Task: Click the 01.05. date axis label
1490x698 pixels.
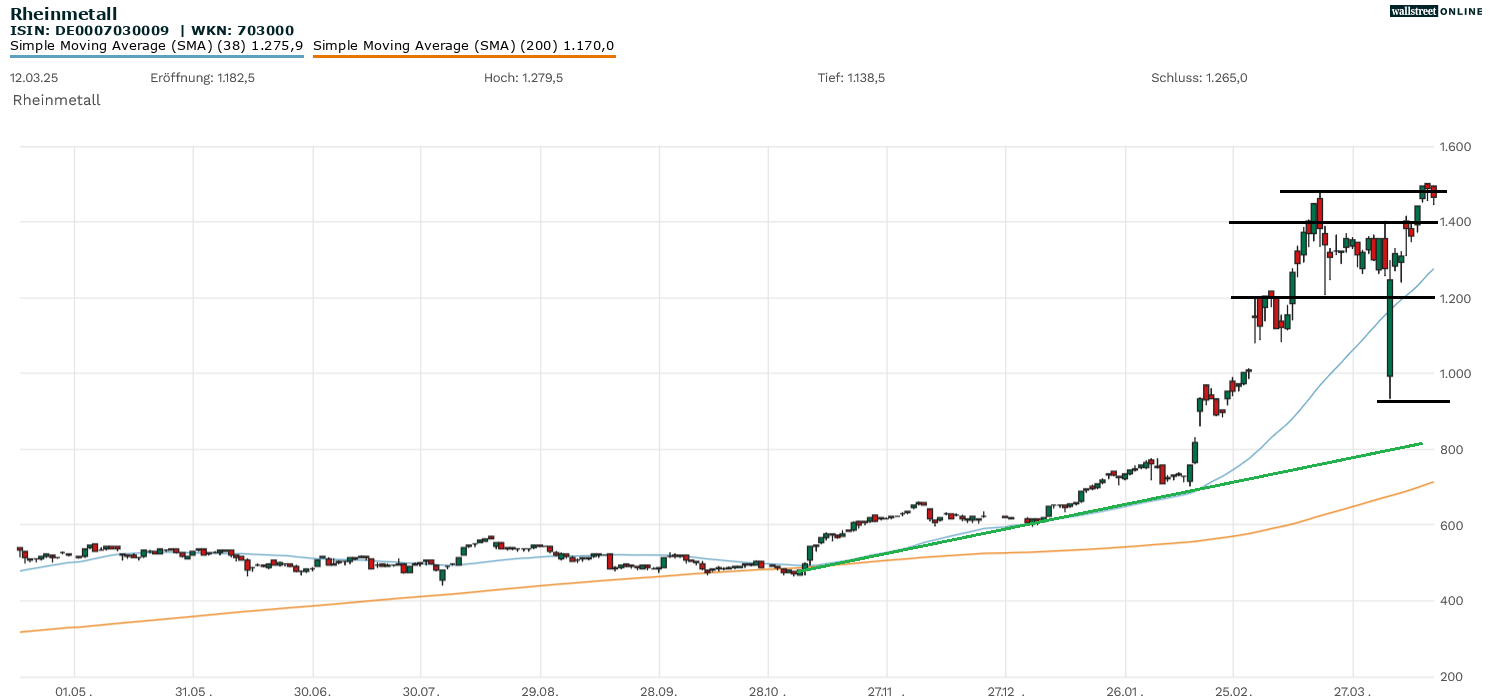Action: click(74, 690)
